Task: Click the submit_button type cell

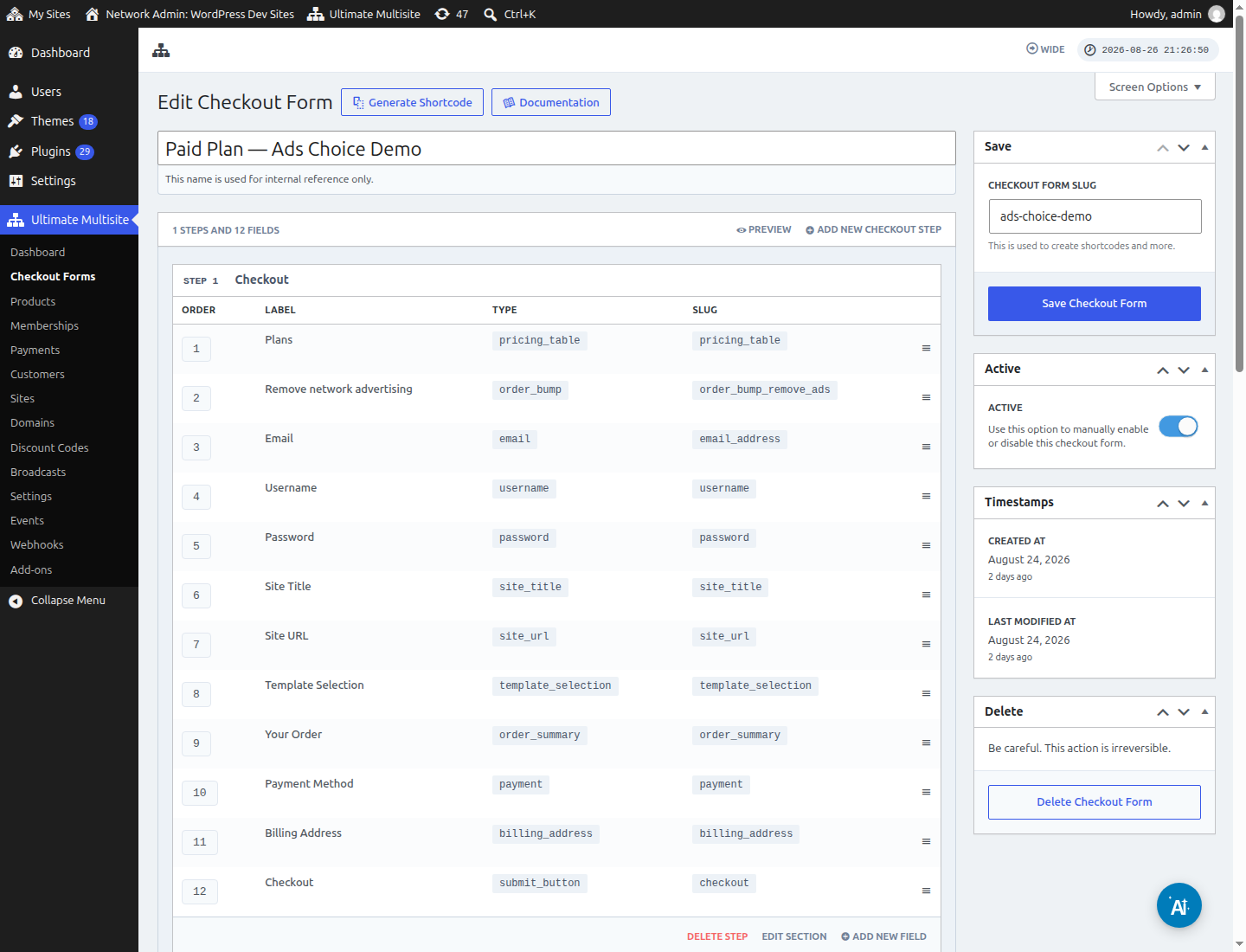Action: pos(540,883)
